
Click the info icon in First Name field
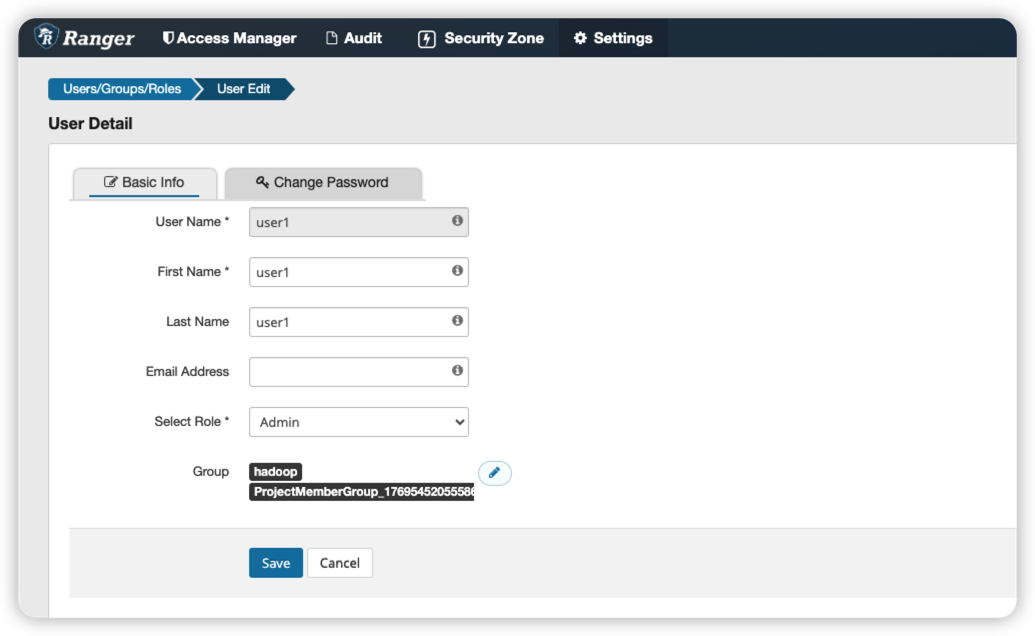pos(457,270)
